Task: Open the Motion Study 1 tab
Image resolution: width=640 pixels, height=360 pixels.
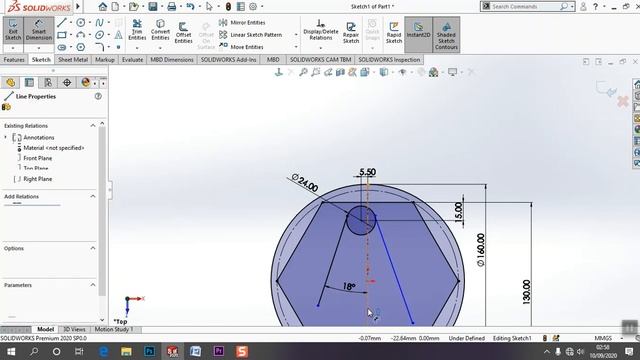Action: tap(114, 329)
